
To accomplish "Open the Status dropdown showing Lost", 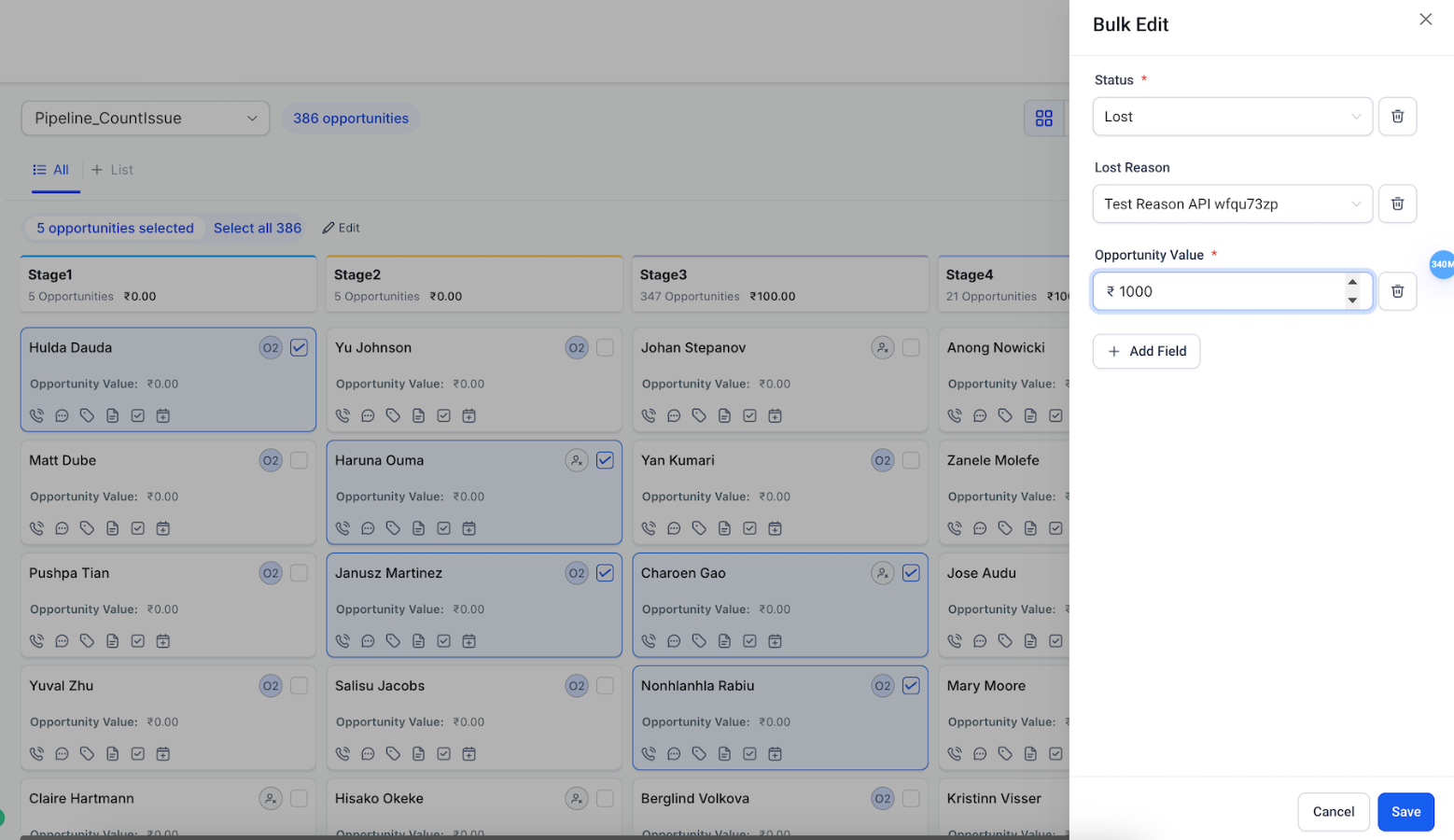I will coord(1232,117).
